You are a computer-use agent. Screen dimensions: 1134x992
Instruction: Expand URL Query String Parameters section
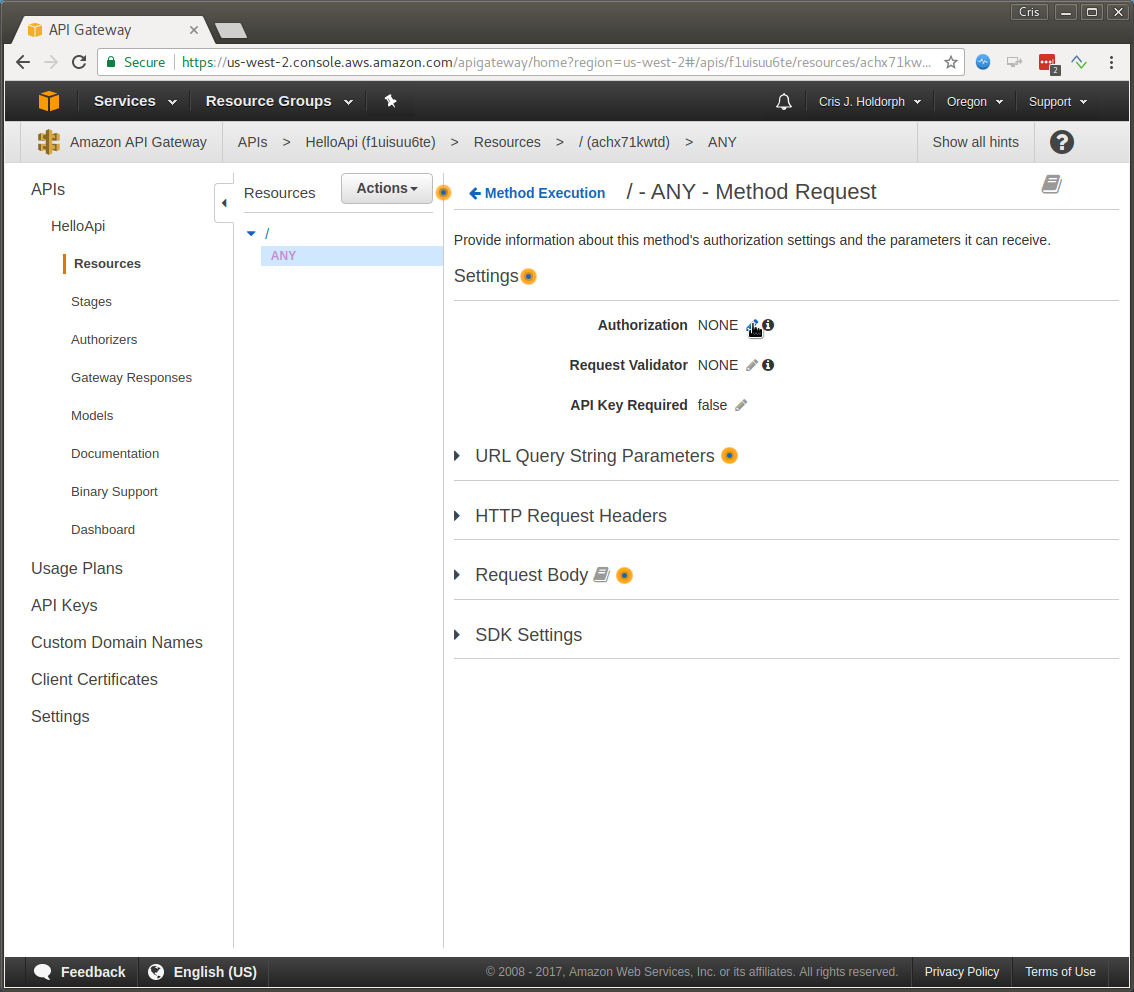pyautogui.click(x=457, y=456)
